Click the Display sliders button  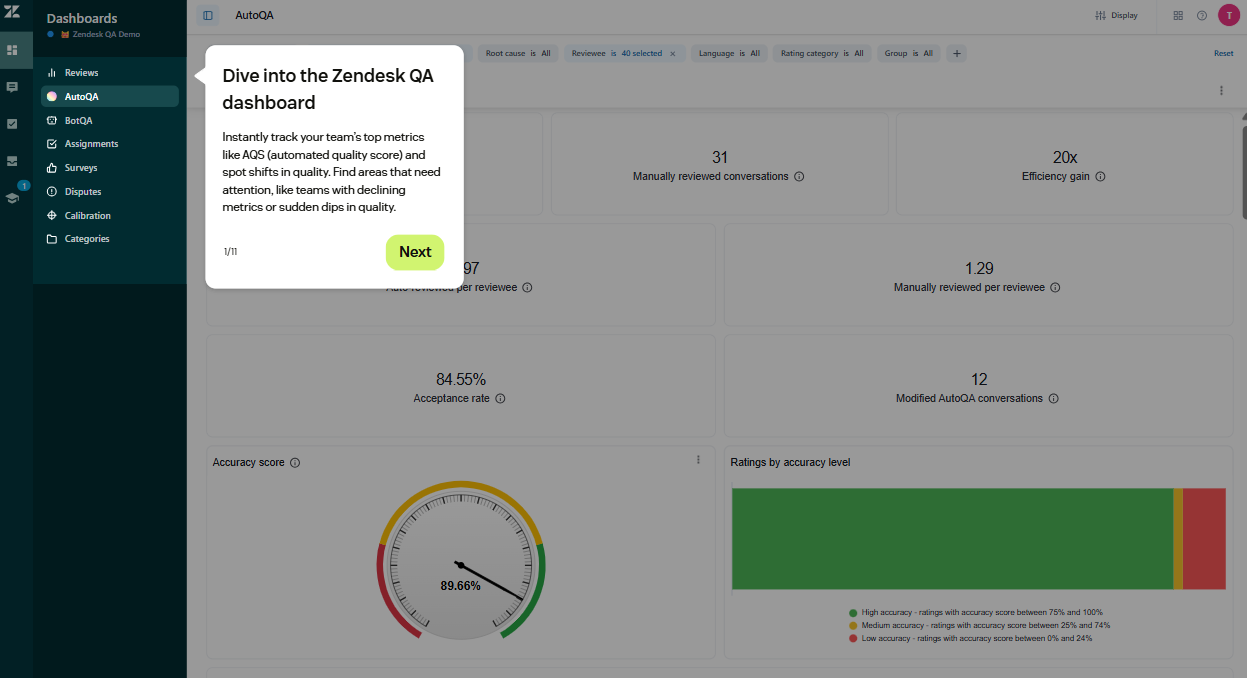[1117, 15]
